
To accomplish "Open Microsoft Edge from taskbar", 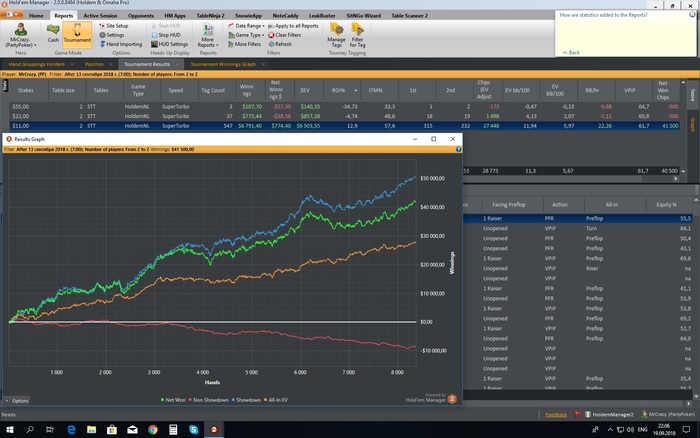I will [x=71, y=430].
